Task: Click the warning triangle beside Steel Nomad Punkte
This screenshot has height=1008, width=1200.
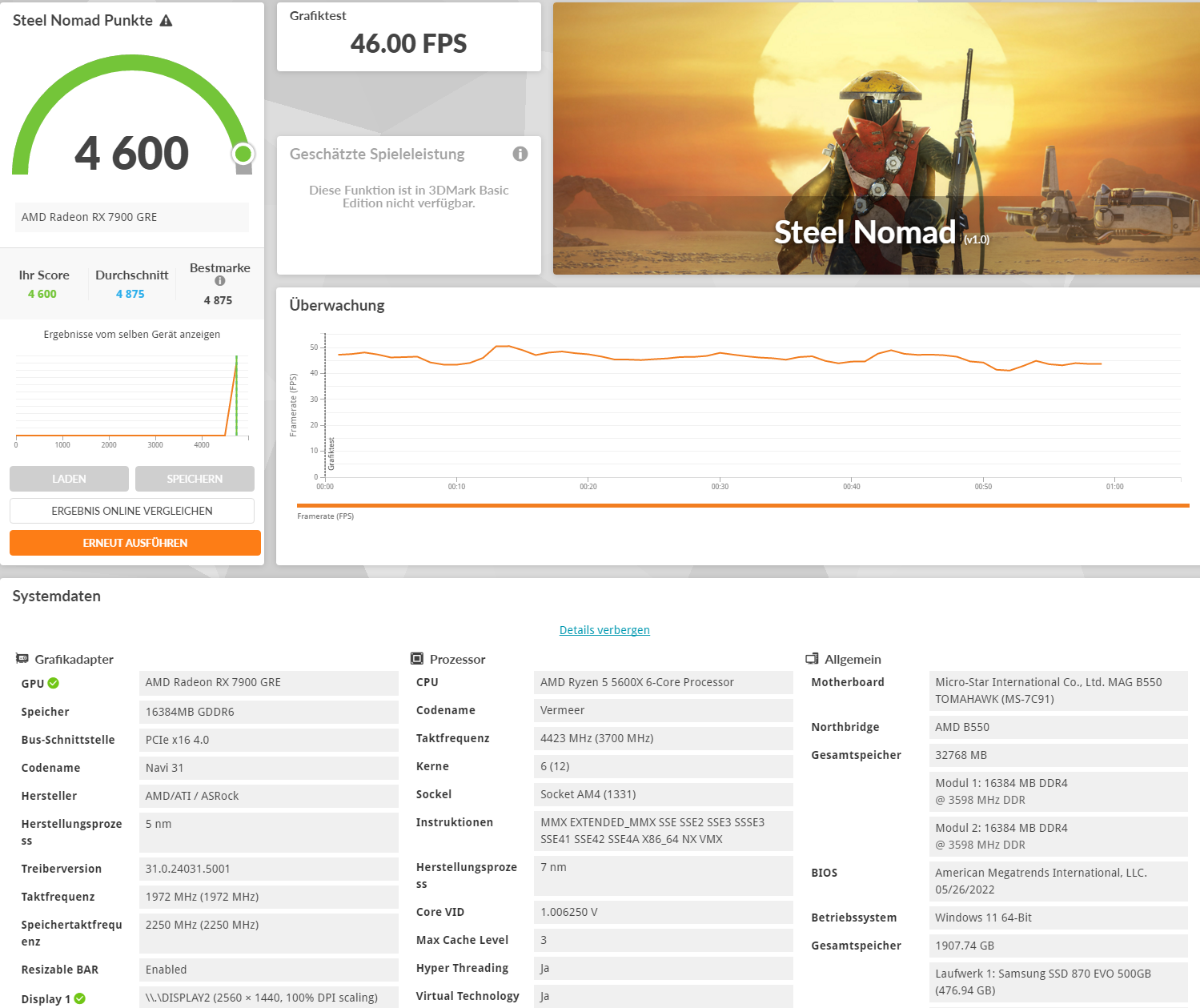Action: pos(166,21)
